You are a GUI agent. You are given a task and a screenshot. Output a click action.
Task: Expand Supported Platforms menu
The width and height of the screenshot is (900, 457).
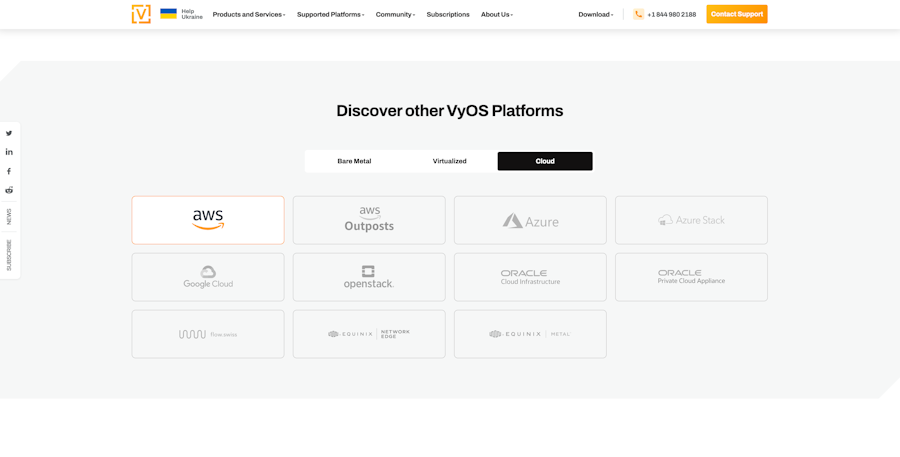(331, 14)
